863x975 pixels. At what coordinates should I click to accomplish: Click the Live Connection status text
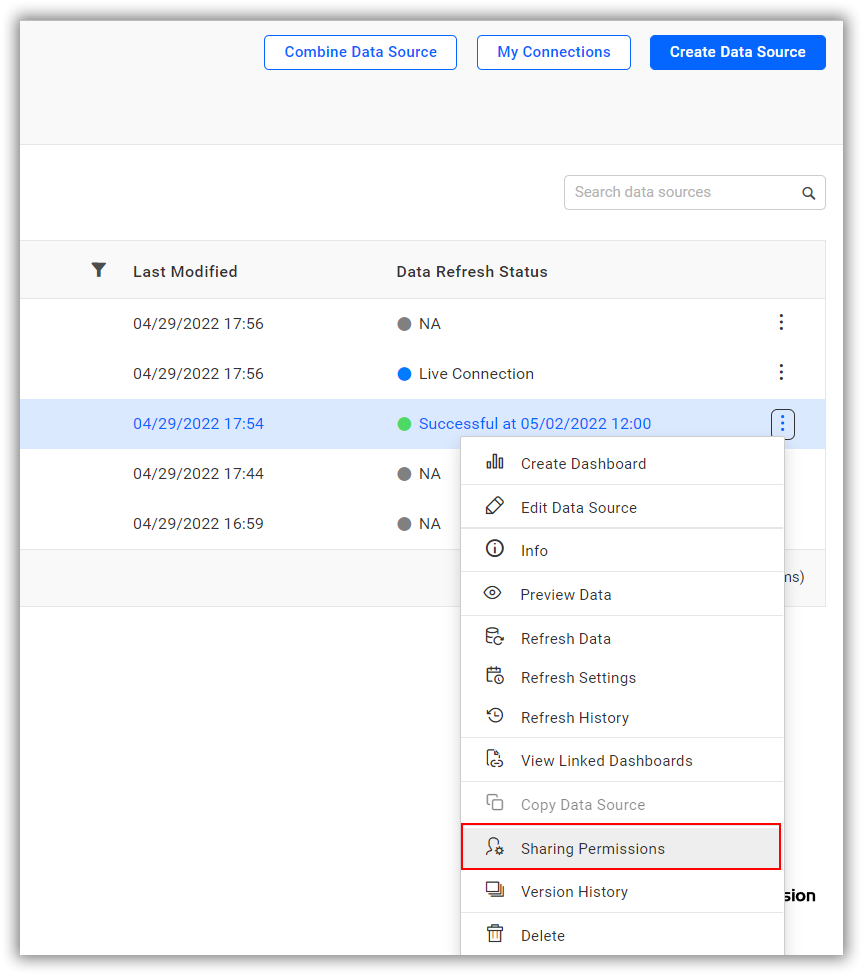click(476, 374)
